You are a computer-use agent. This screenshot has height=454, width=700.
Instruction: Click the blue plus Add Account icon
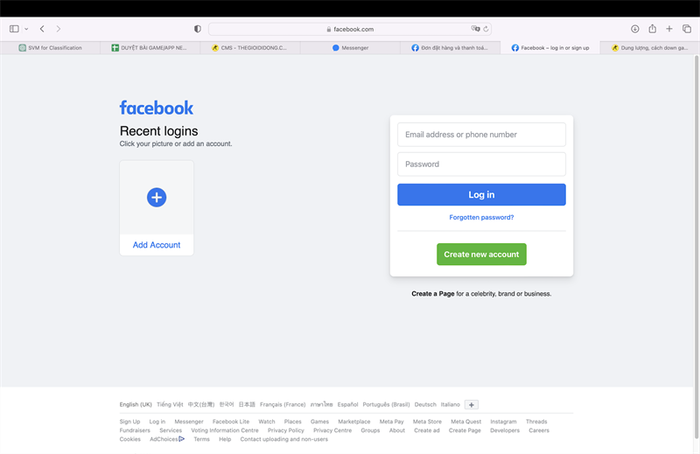click(157, 197)
